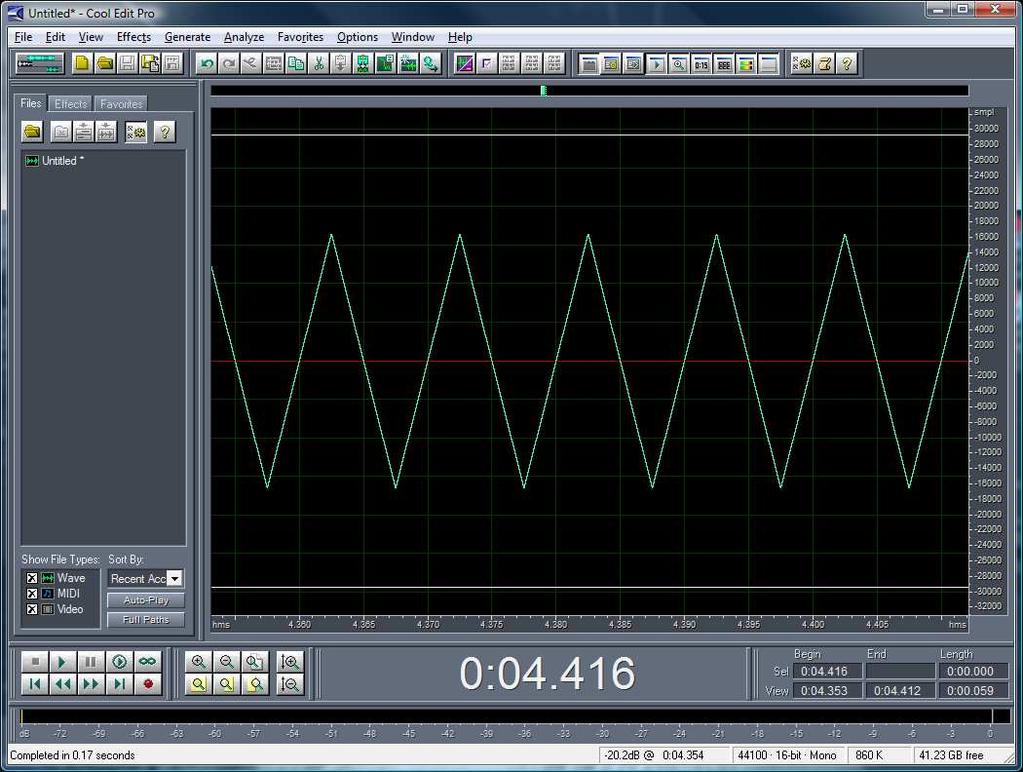Open options gear icon in Files panel

pyautogui.click(x=136, y=132)
